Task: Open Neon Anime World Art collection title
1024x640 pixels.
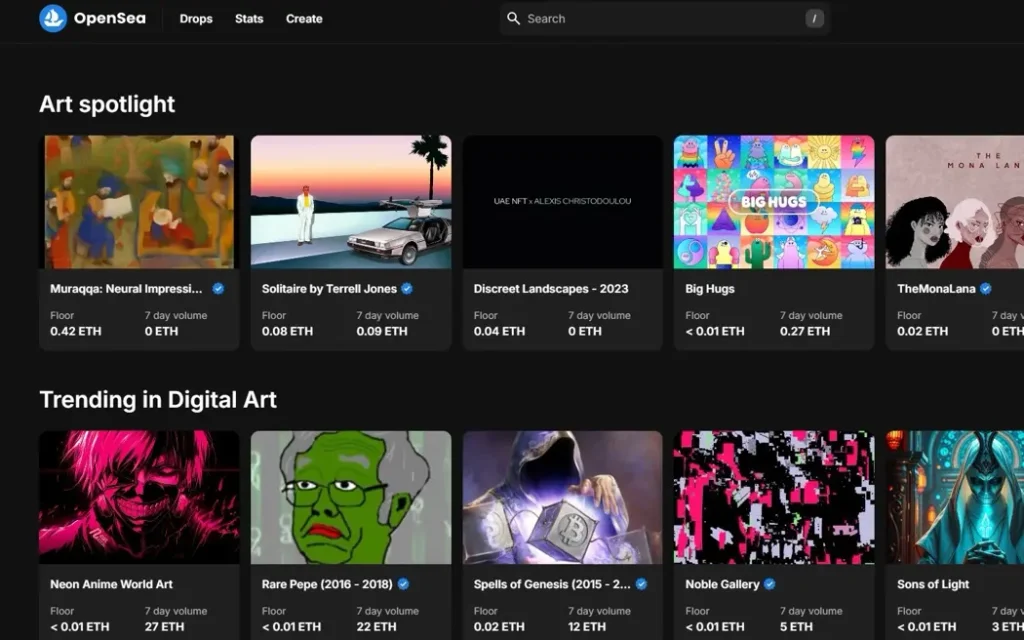Action: tap(112, 584)
